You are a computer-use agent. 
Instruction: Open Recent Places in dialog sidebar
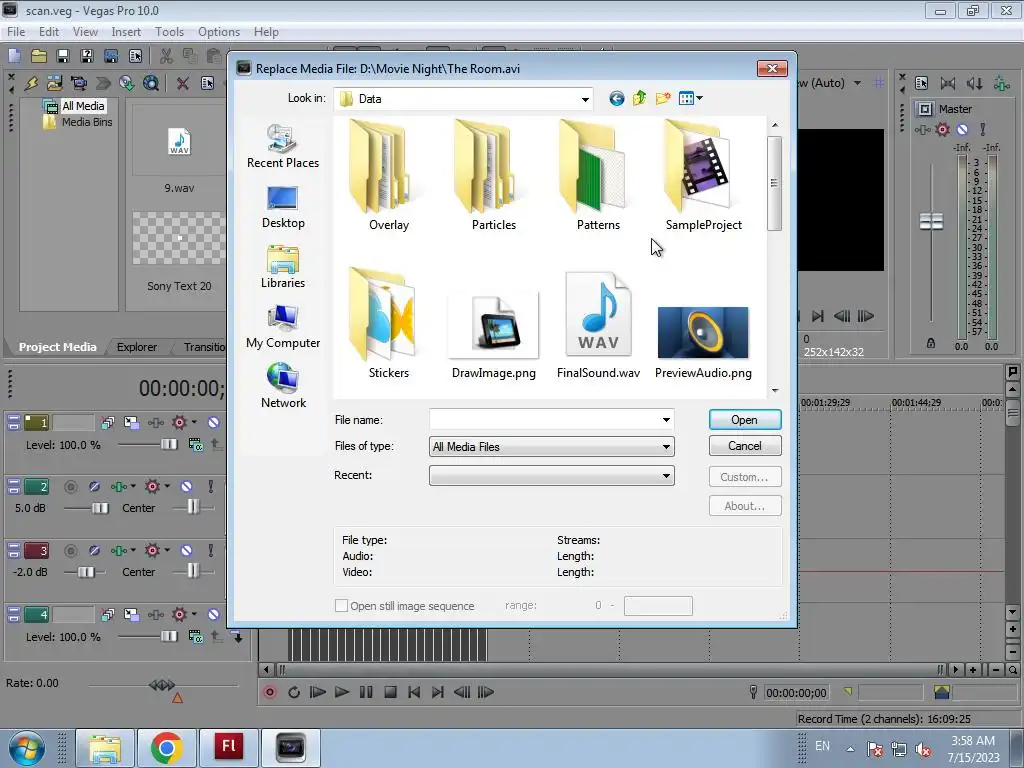[x=283, y=146]
